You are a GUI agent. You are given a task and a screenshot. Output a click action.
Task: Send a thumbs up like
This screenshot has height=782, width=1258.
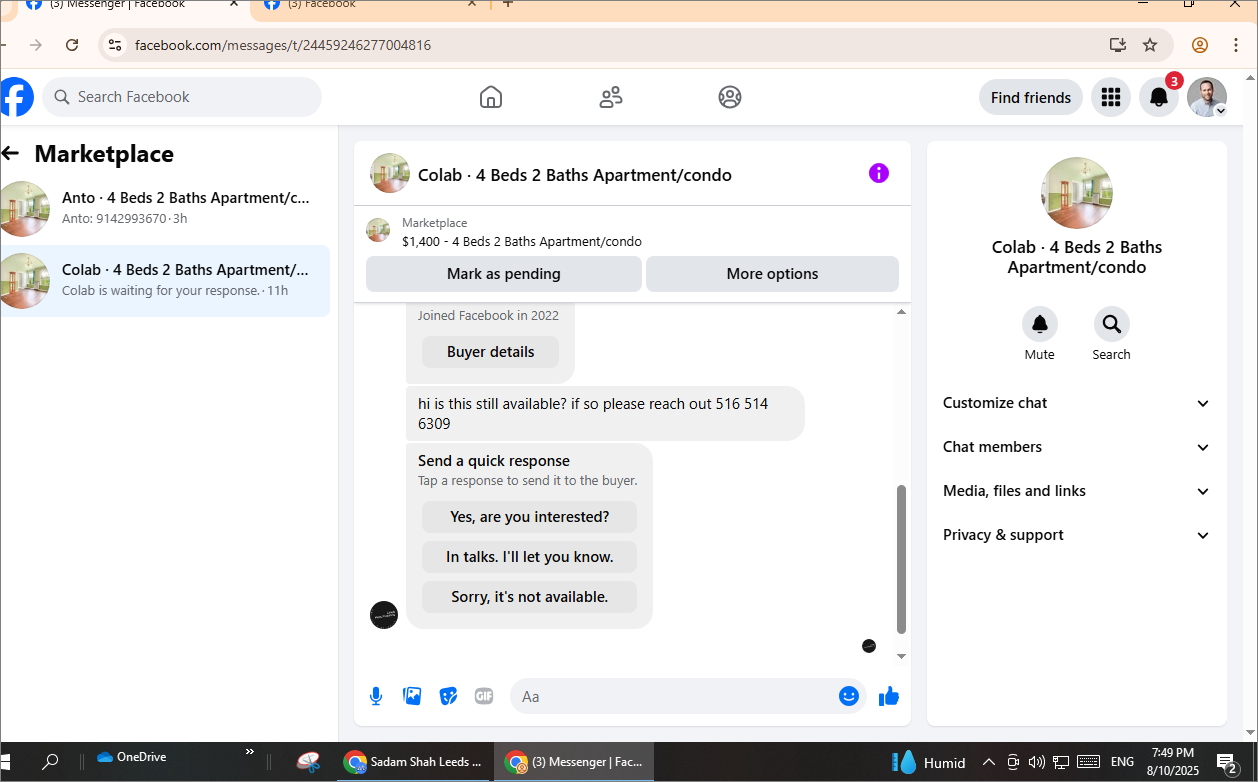[889, 696]
